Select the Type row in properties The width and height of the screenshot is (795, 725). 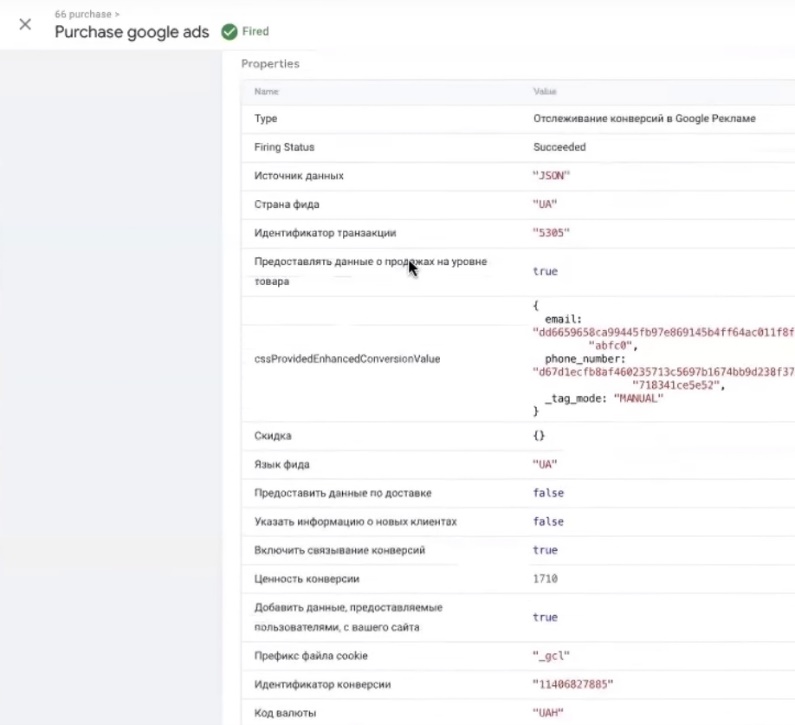coord(266,118)
